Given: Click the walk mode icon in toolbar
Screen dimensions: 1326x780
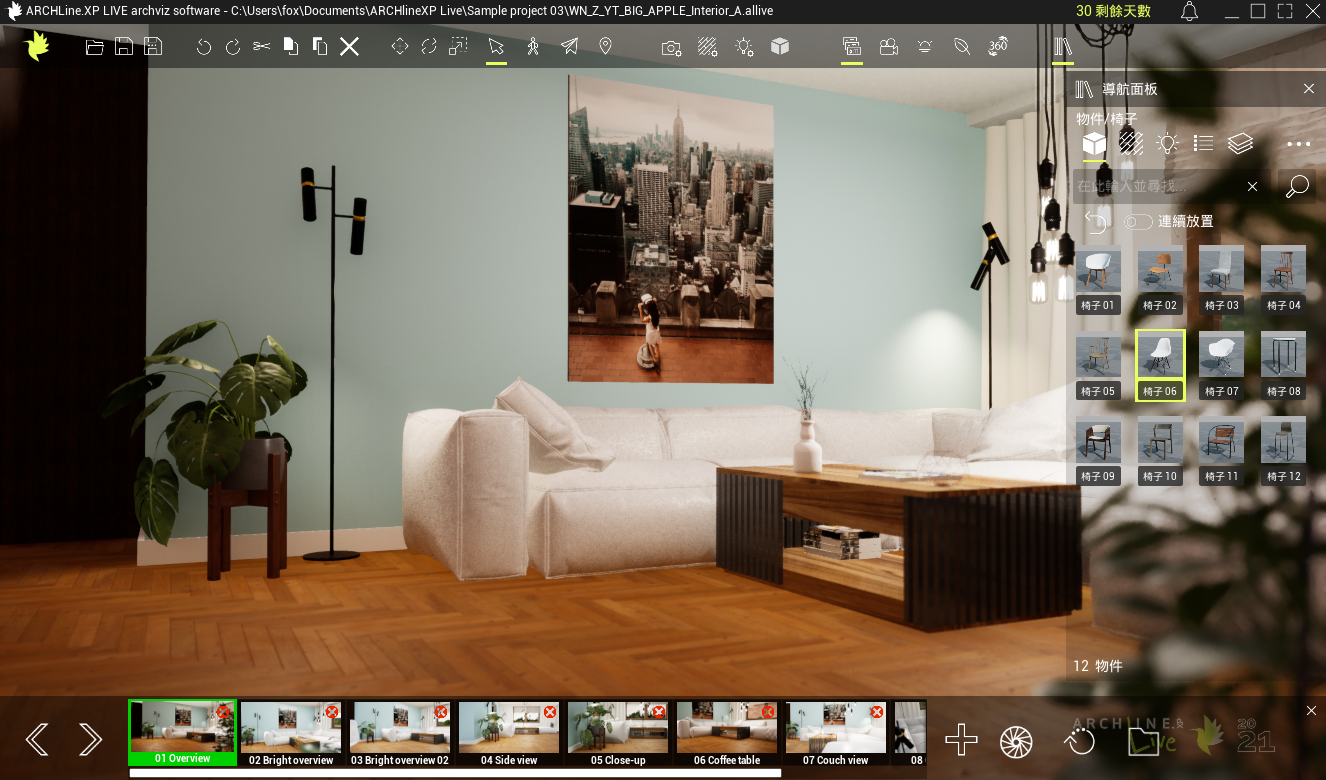Looking at the screenshot, I should point(533,47).
